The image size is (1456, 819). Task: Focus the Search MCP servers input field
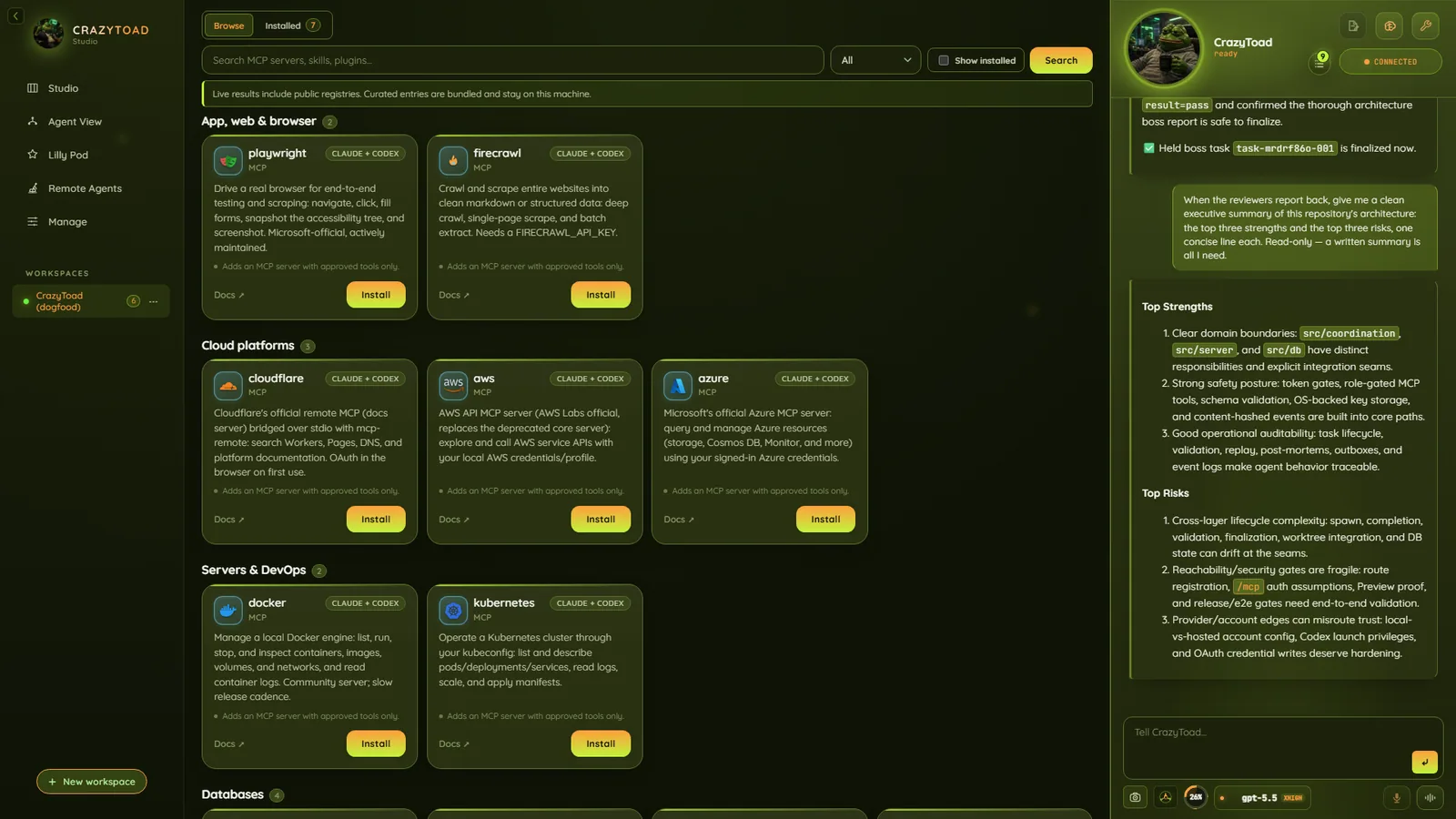[x=512, y=60]
